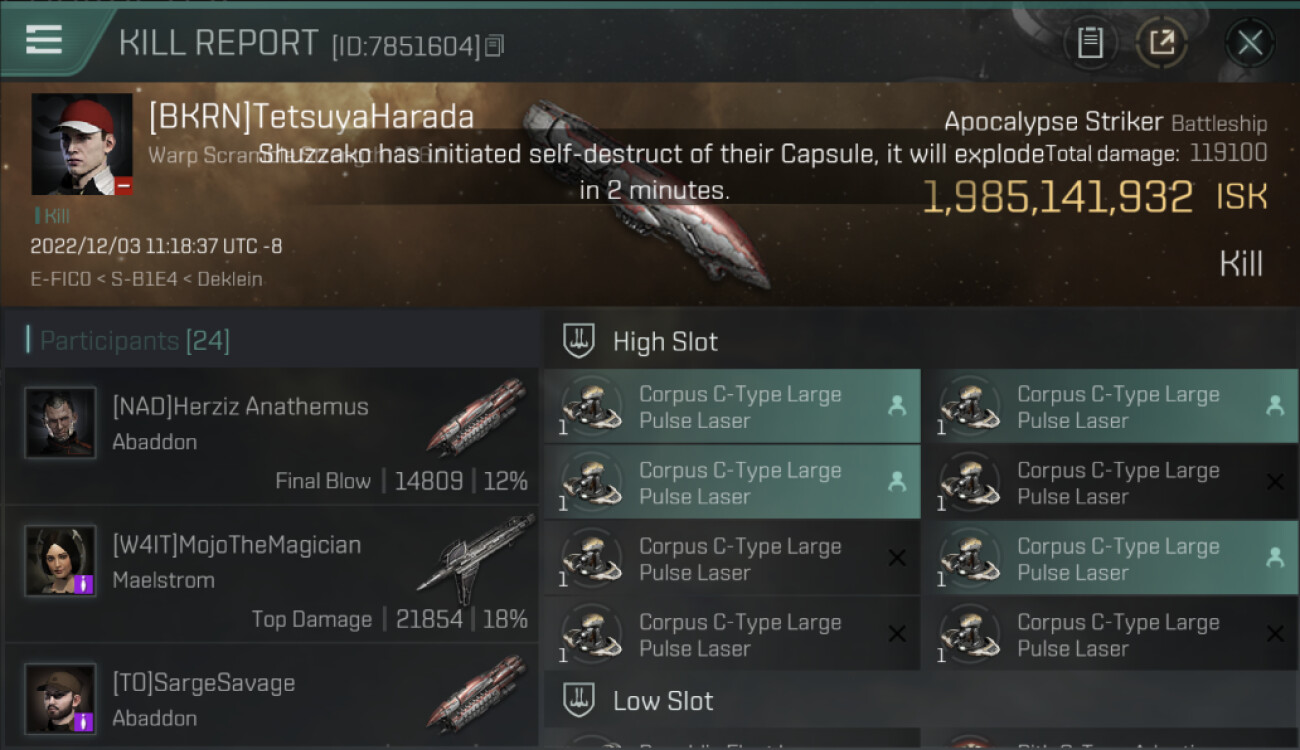The width and height of the screenshot is (1300, 750).
Task: Open TetsuyaHarada's pilot portrait
Action: [x=81, y=145]
